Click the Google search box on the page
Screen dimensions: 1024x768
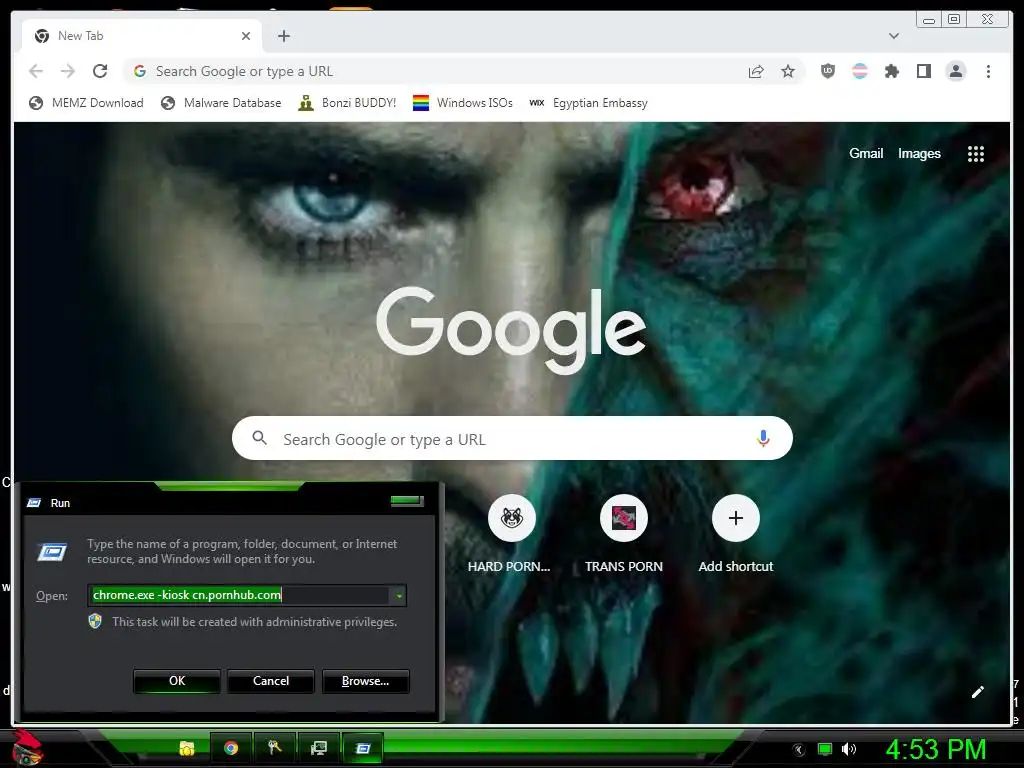coord(512,438)
